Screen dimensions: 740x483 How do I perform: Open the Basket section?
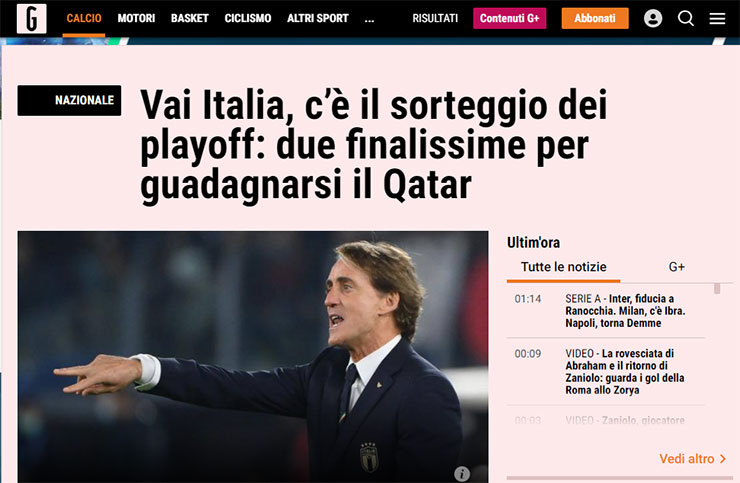[190, 18]
